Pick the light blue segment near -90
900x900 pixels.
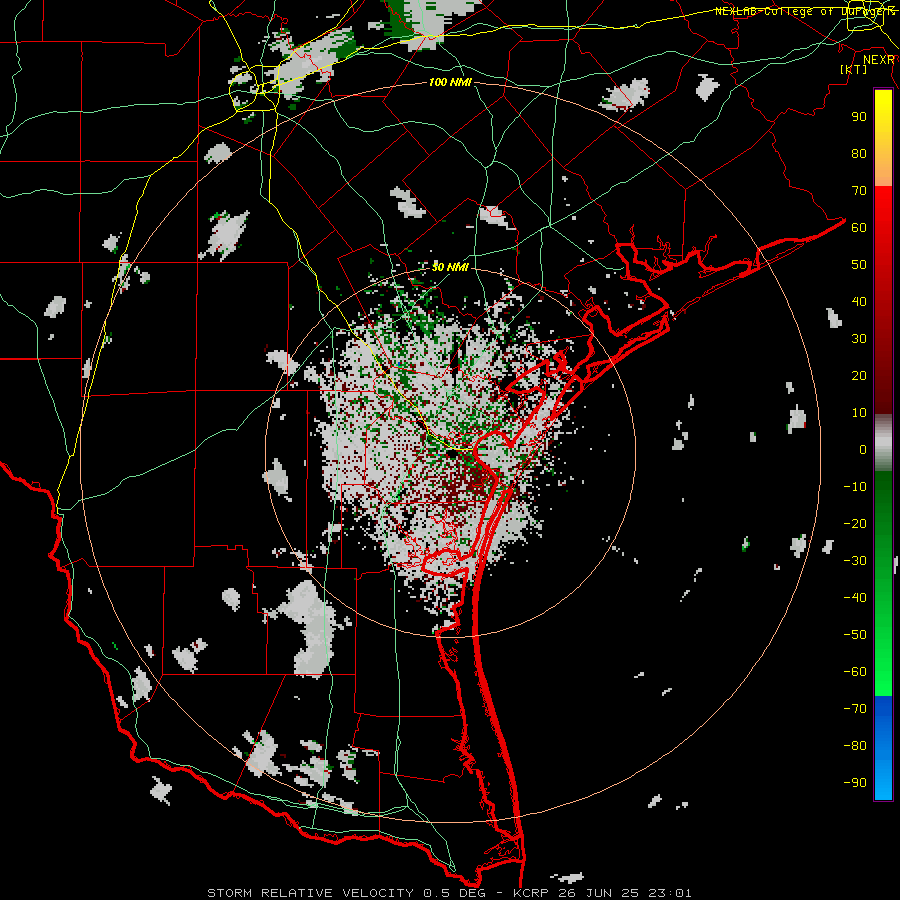[883, 781]
